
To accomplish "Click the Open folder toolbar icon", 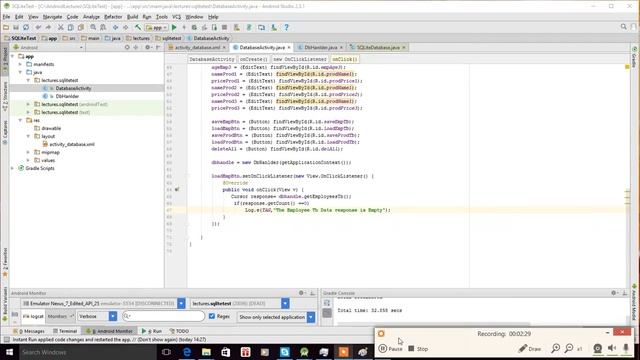I will (x=6, y=27).
